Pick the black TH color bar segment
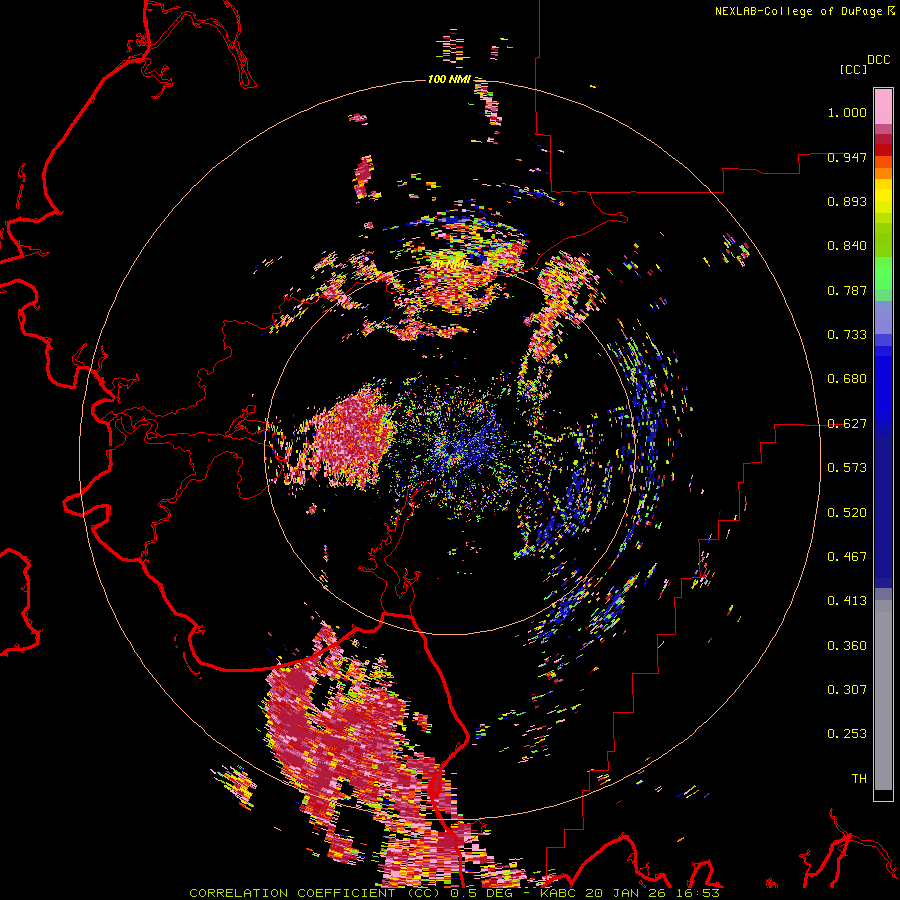This screenshot has width=900, height=900. point(883,794)
